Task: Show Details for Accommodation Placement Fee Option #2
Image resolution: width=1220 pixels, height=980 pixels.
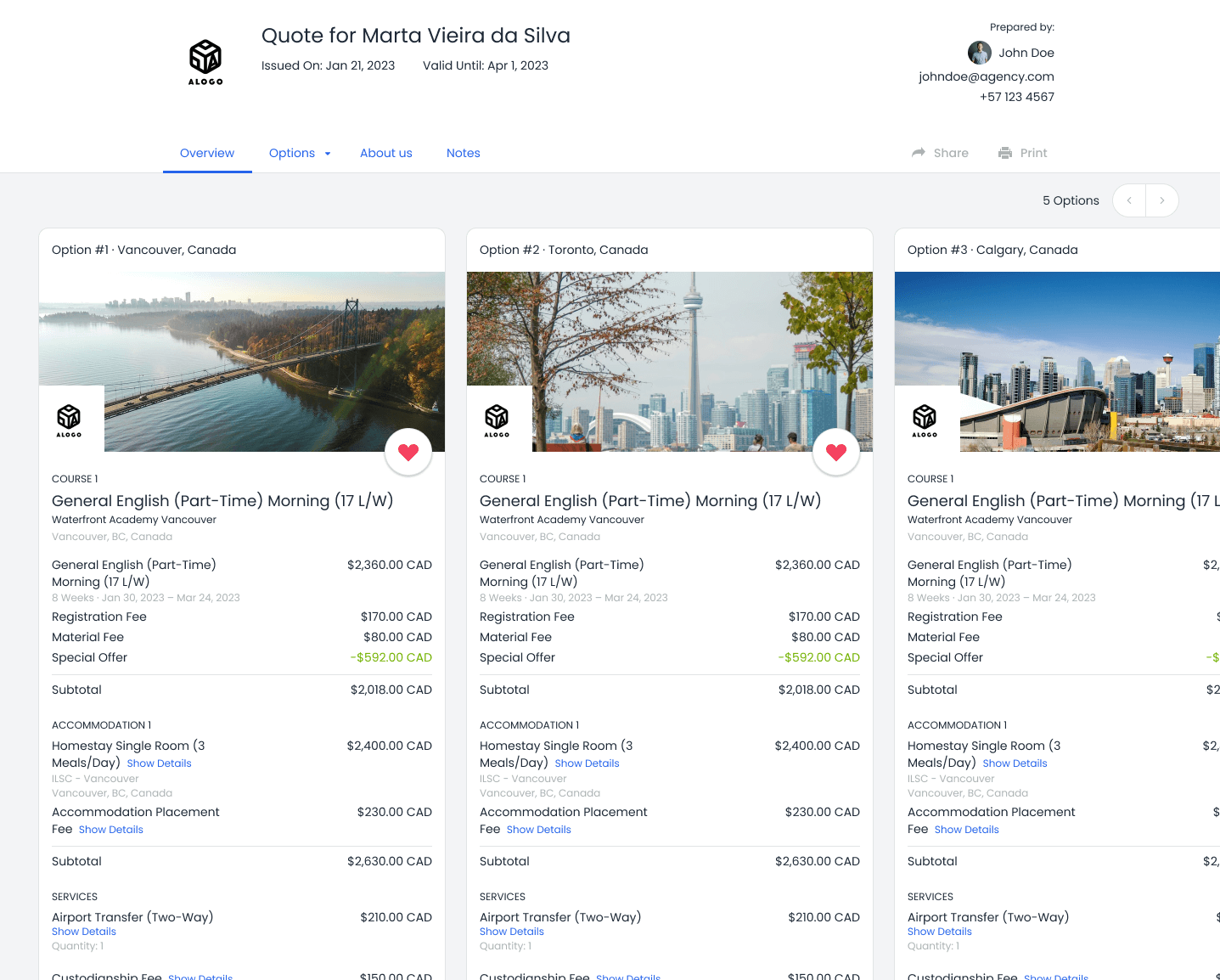Action: 539,830
